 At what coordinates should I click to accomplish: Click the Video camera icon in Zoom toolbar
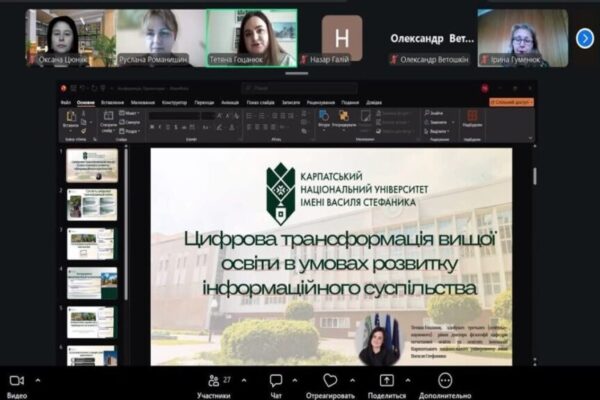(x=16, y=381)
